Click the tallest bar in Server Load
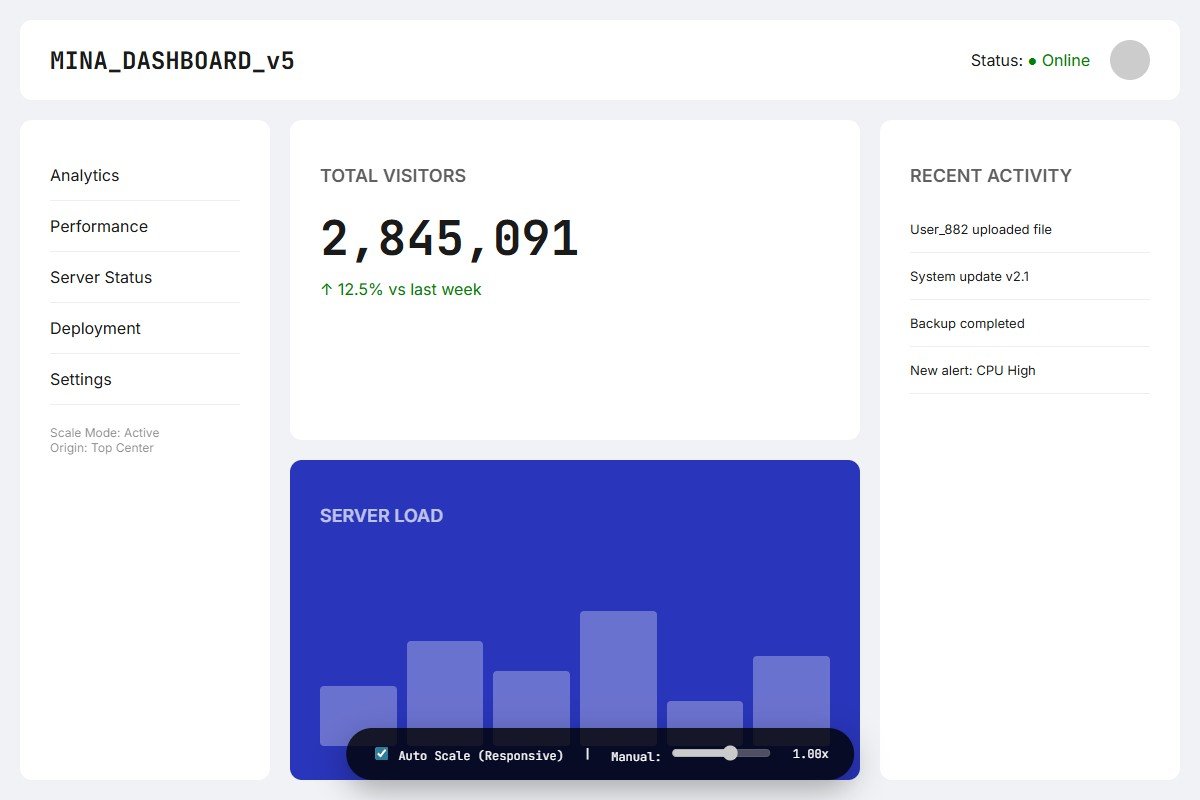 [618, 670]
